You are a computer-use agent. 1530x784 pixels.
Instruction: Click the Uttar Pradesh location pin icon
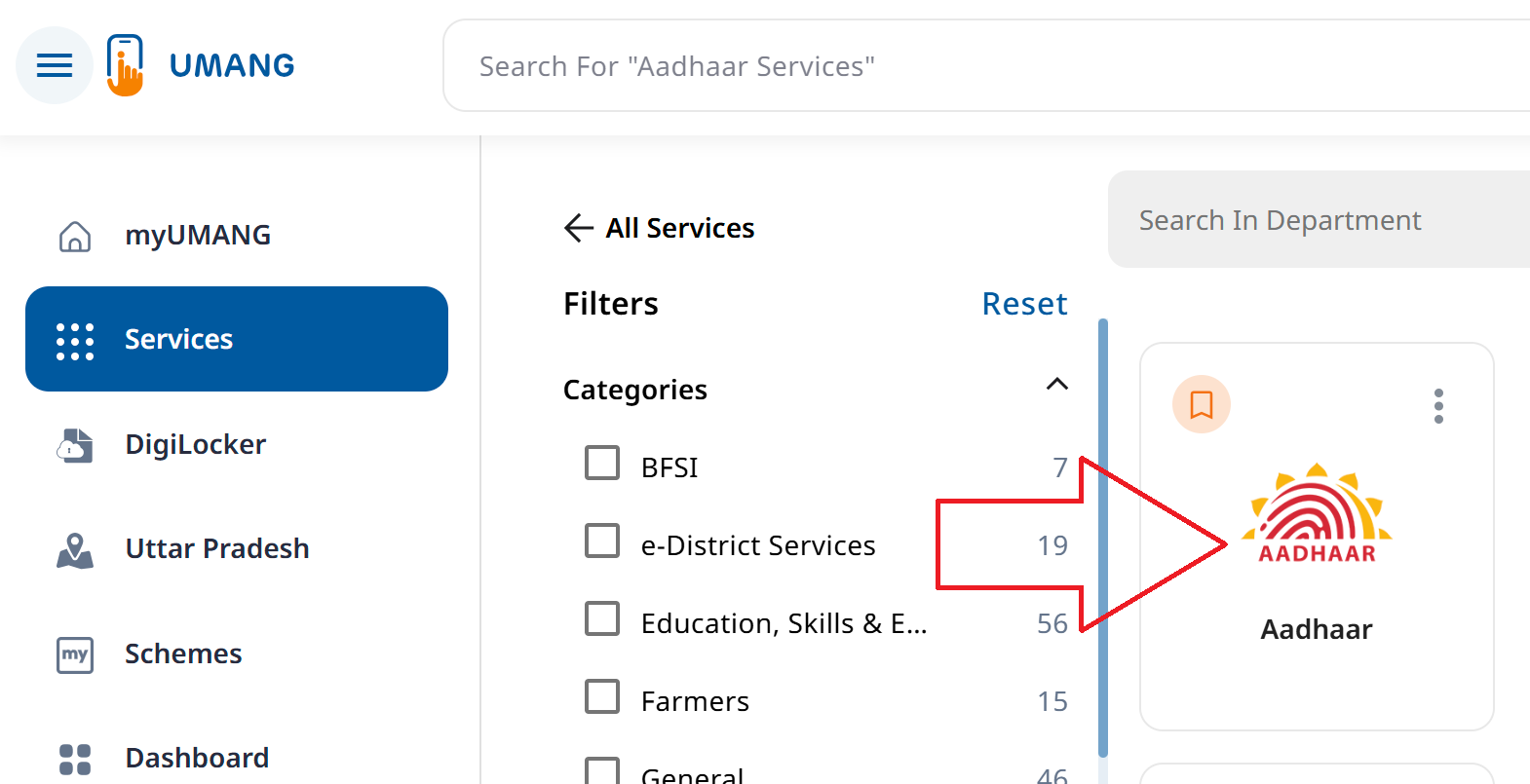point(74,550)
